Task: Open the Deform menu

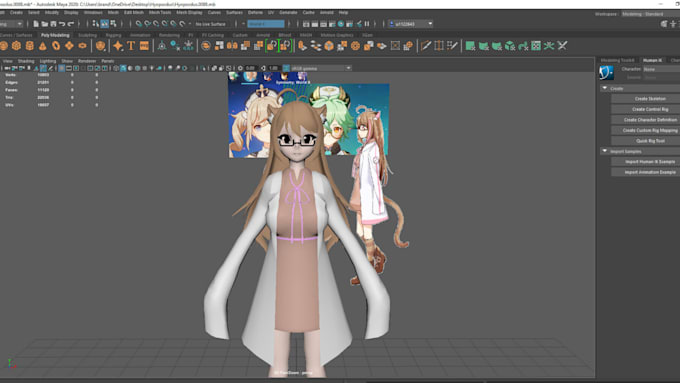Action: point(255,13)
